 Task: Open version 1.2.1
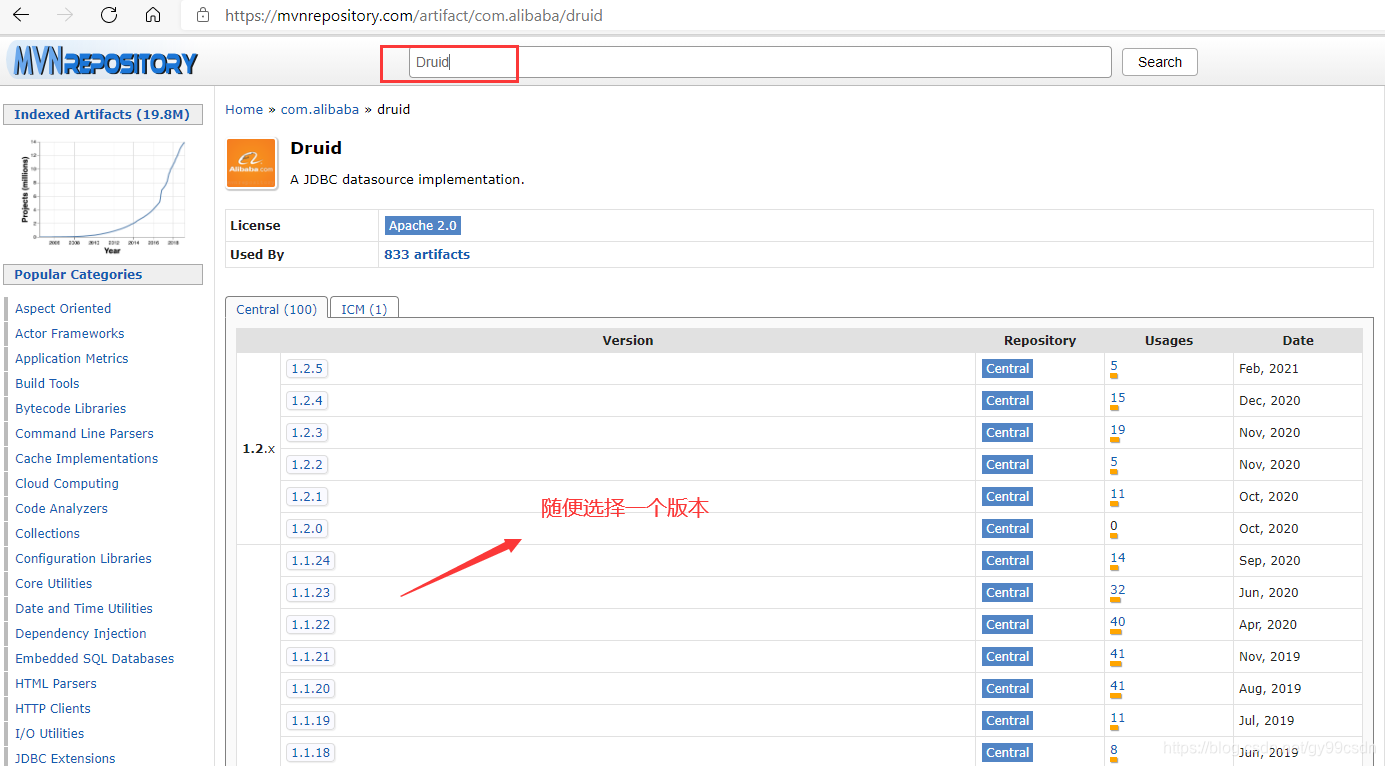click(x=307, y=497)
